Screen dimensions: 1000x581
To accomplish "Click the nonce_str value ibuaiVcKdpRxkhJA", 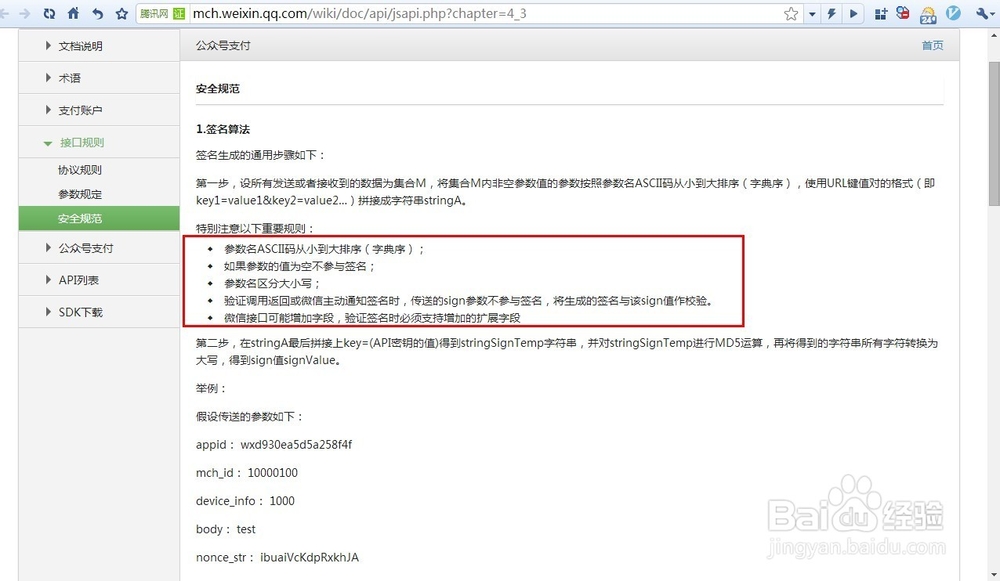I will (x=309, y=557).
